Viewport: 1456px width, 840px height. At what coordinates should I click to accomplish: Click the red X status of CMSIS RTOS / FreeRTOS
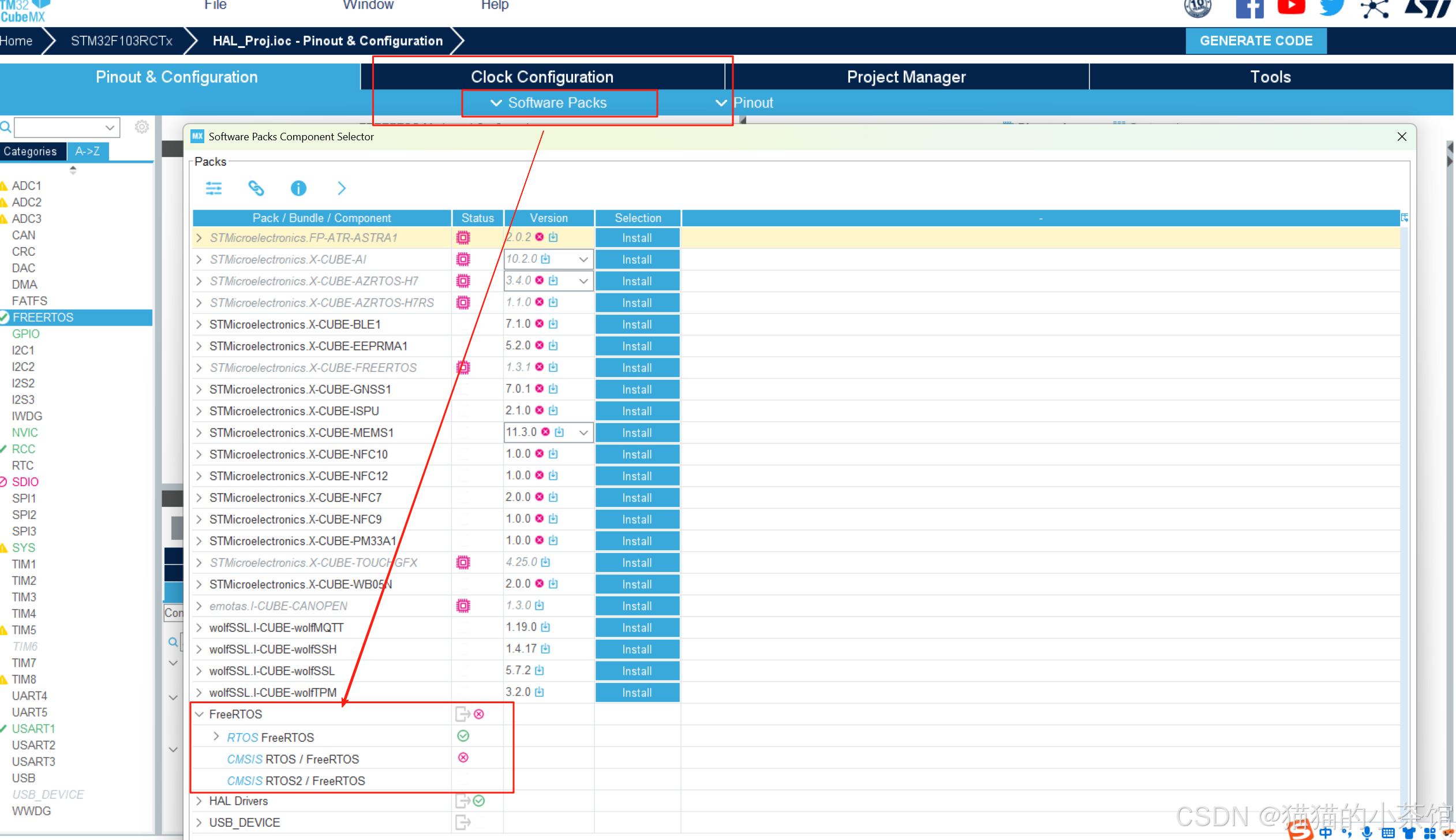coord(463,758)
